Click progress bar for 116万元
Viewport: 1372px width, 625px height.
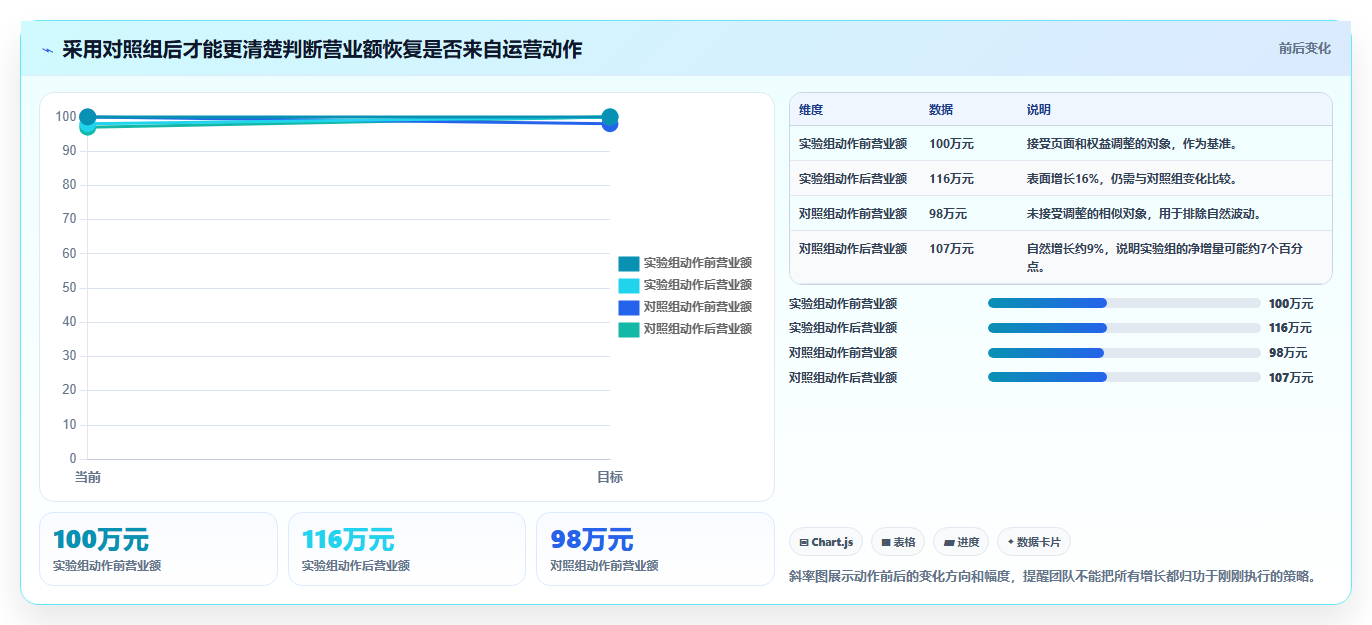[1124, 328]
